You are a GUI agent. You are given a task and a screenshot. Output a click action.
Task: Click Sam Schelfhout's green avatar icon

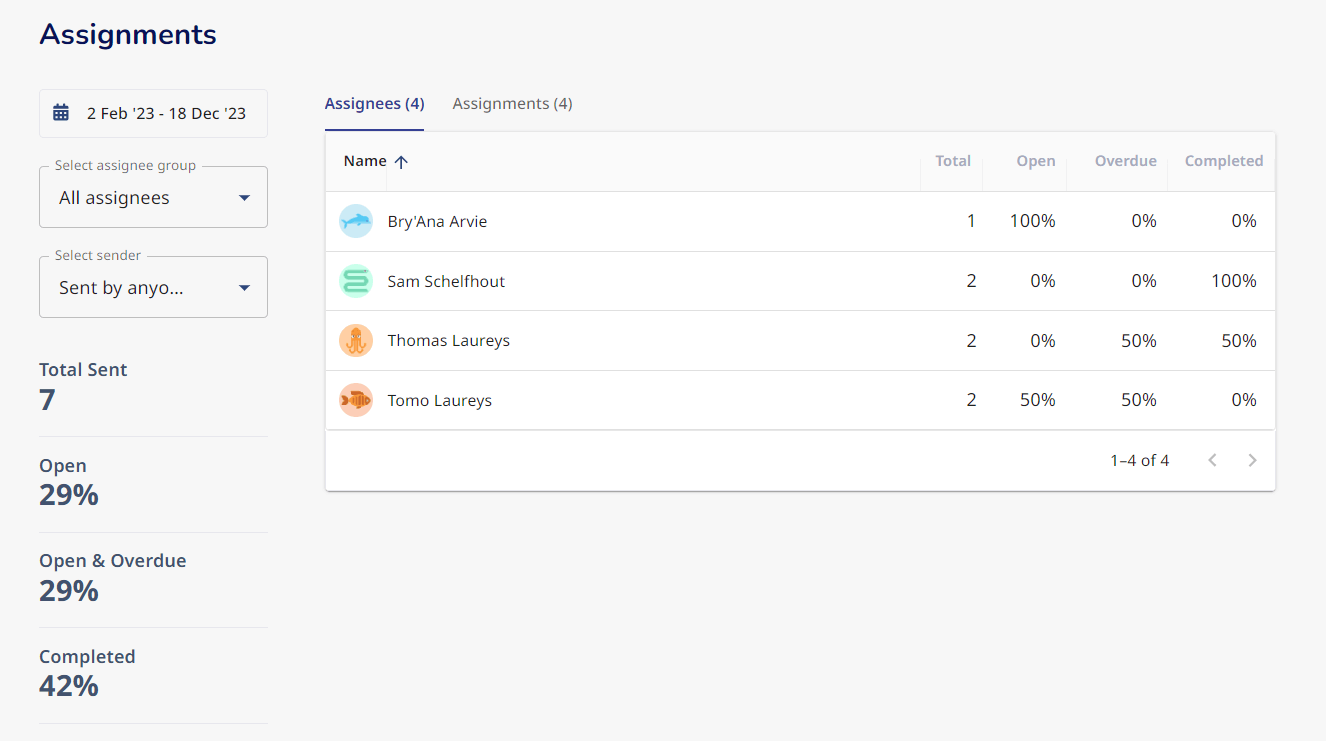tap(356, 281)
